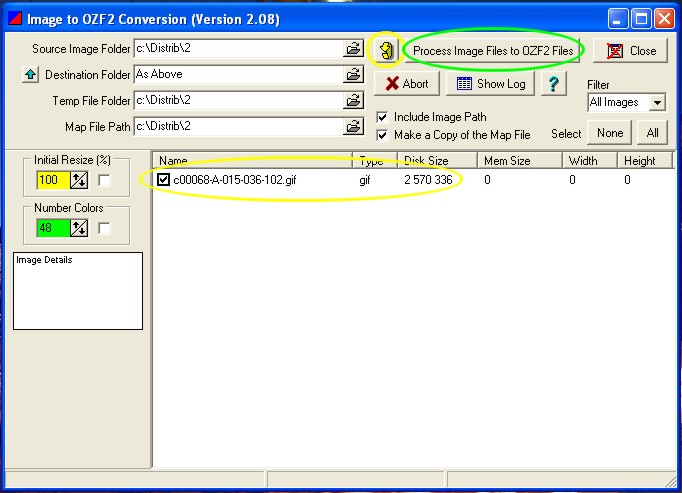
Task: Uncheck c00068-A-015-036-102.gif file checkbox
Action: click(x=164, y=179)
